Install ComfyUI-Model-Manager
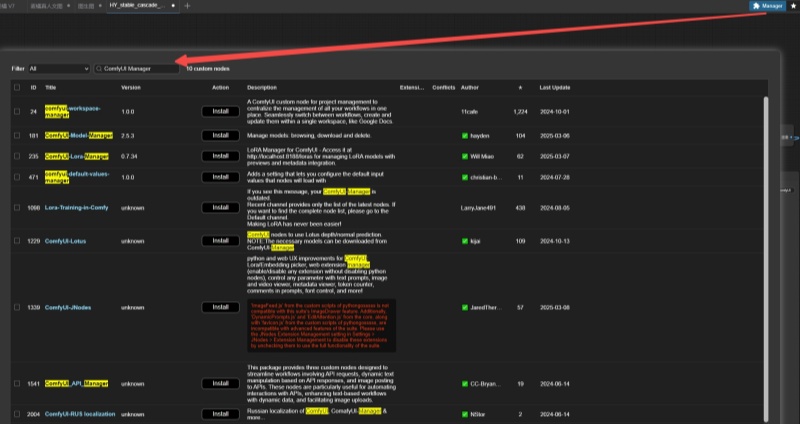 [220, 135]
